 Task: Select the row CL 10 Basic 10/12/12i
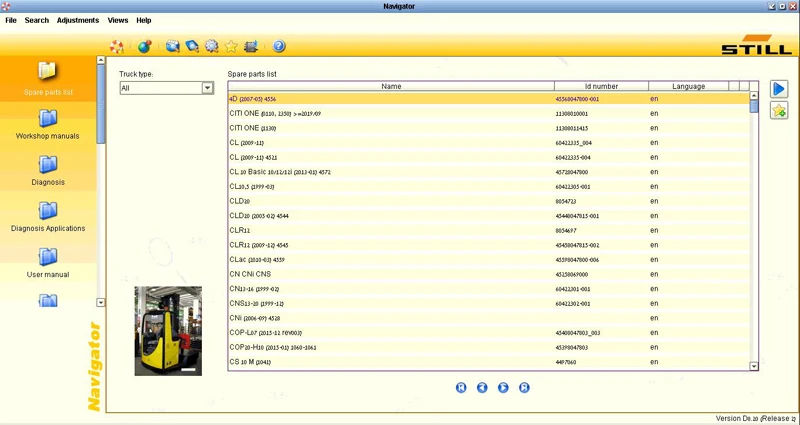[x=489, y=172]
